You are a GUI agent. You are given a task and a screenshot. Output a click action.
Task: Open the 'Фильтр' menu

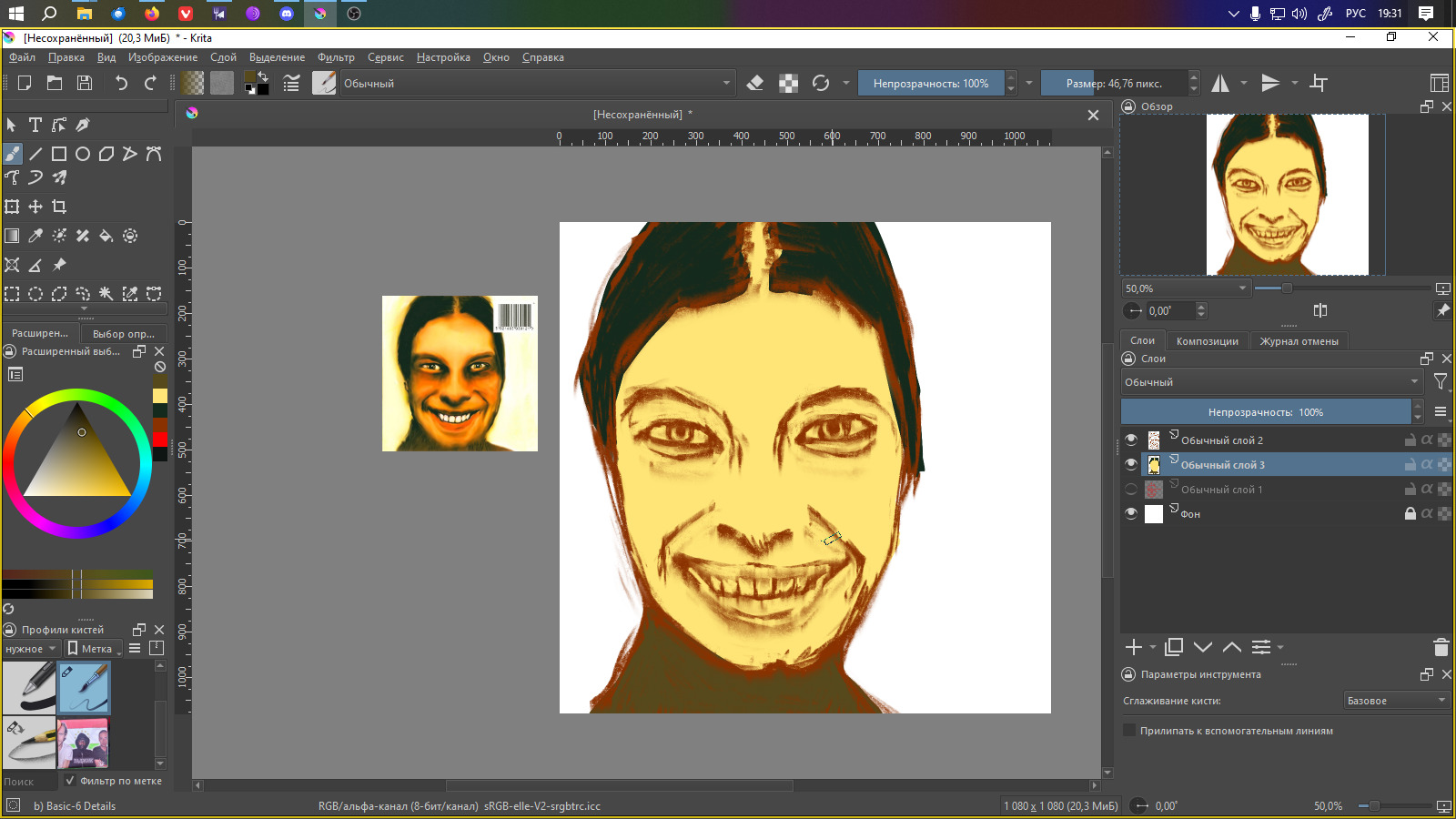(x=336, y=57)
